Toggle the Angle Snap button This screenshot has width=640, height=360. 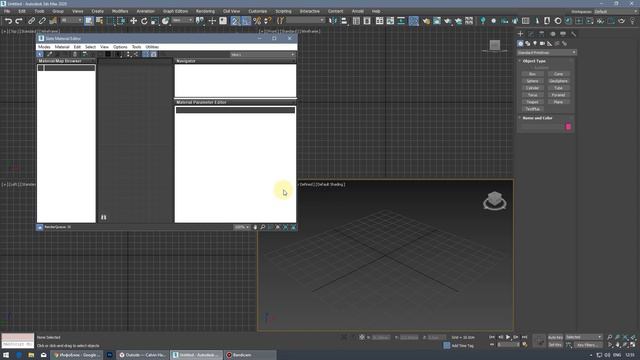point(246,21)
